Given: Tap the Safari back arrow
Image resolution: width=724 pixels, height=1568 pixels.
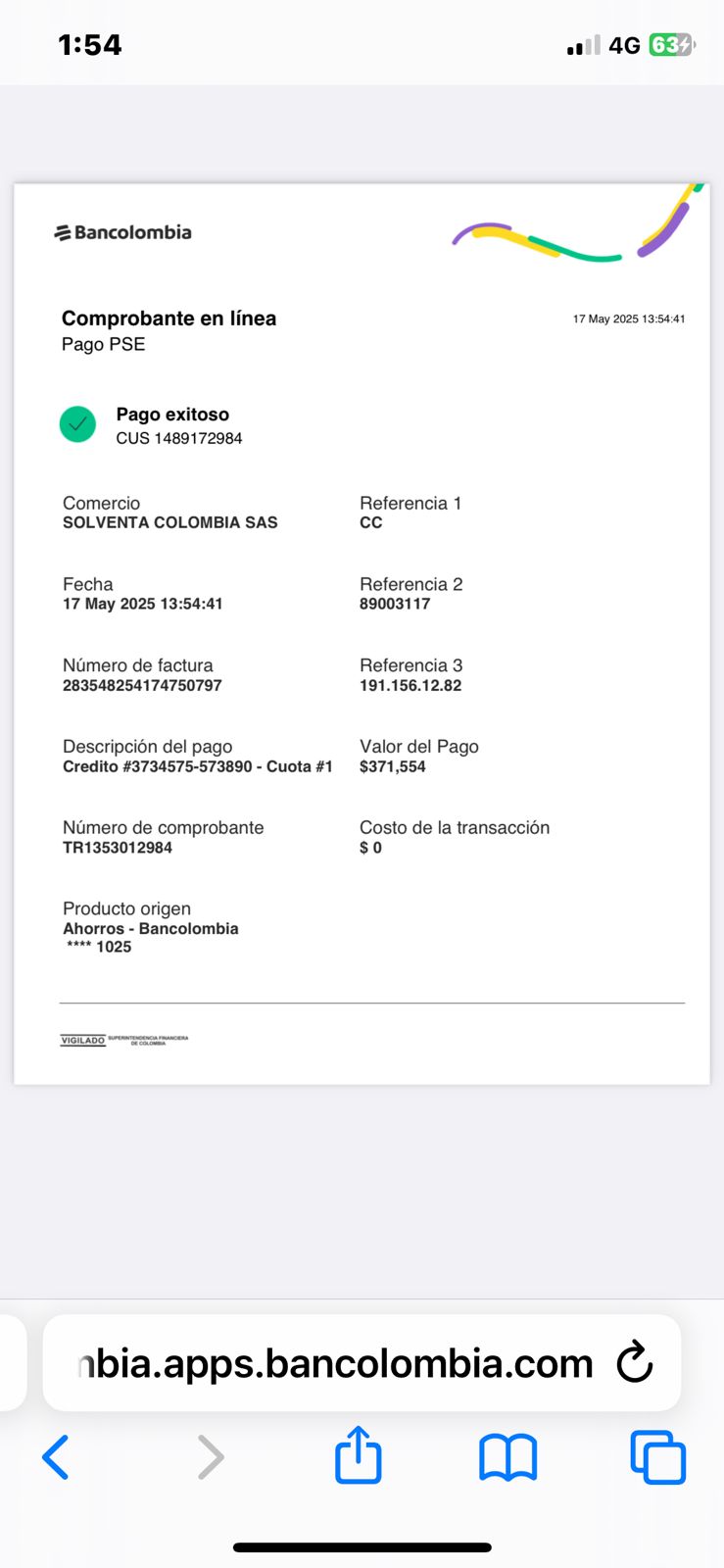Looking at the screenshot, I should [x=56, y=1456].
